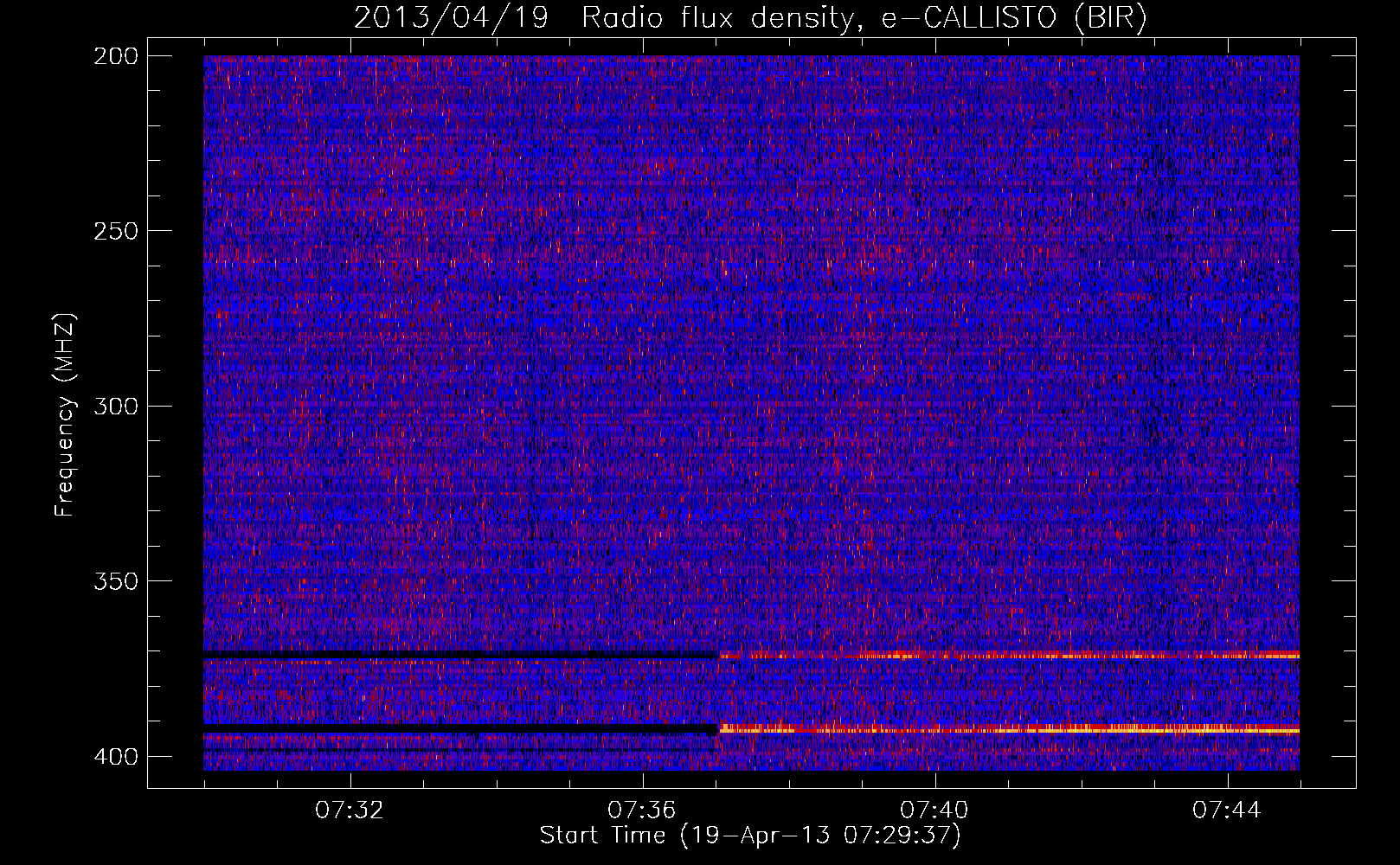Click the 07:36 time tick label
The width and height of the screenshot is (1400, 865).
pos(642,811)
